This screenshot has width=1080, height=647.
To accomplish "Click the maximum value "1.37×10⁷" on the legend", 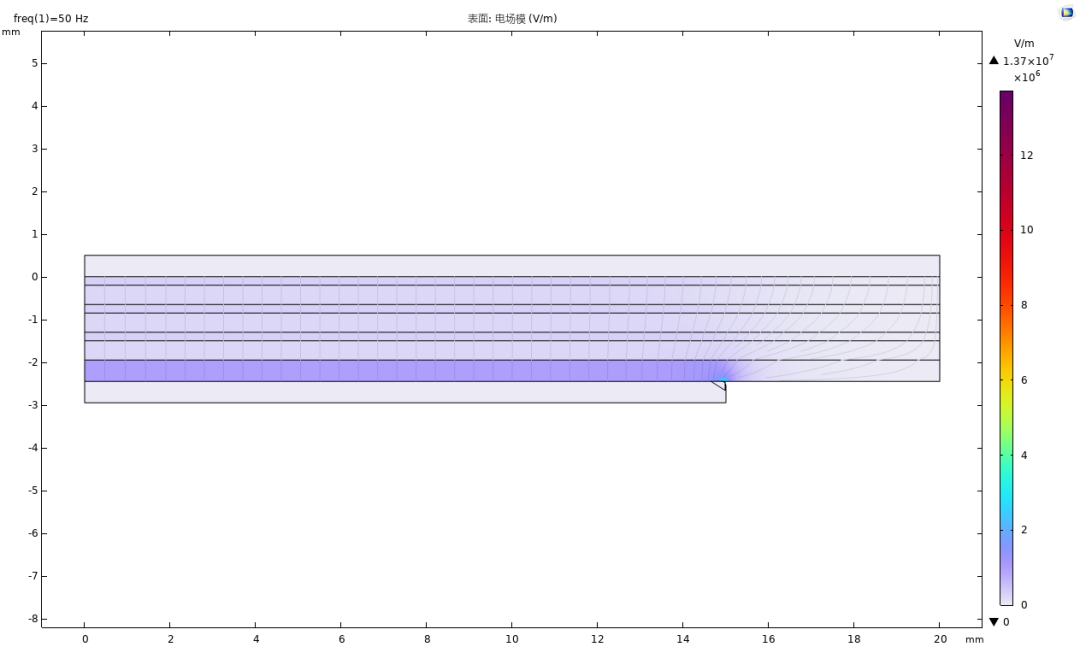I will pos(1028,61).
